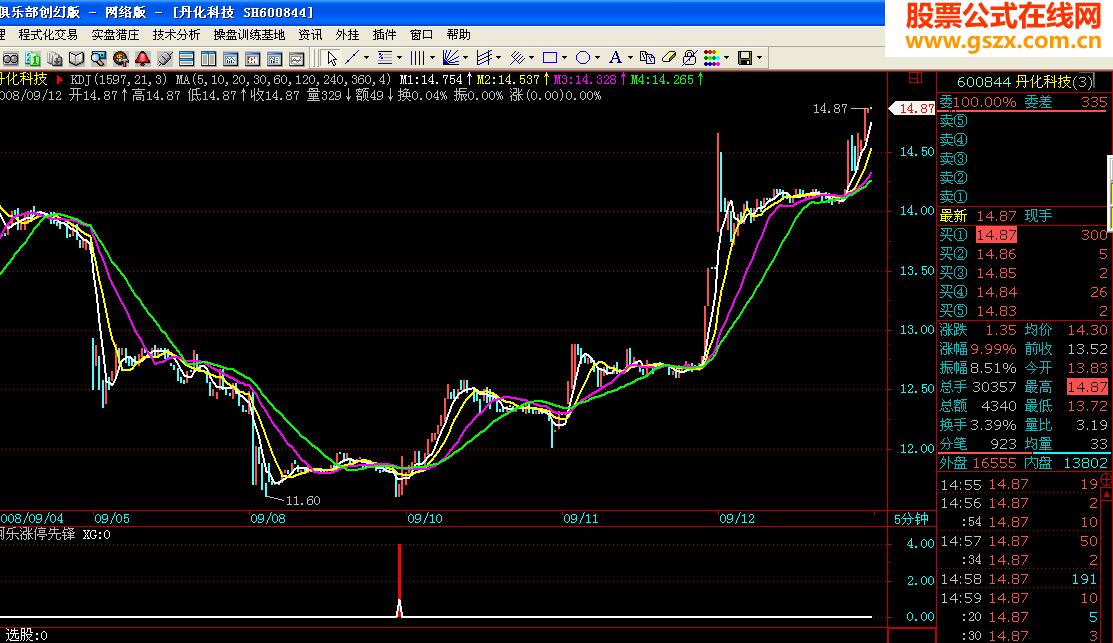Screen dimensions: 1113x643
Task: Click the 600844 丹化科技 stock title
Action: [x=1013, y=81]
